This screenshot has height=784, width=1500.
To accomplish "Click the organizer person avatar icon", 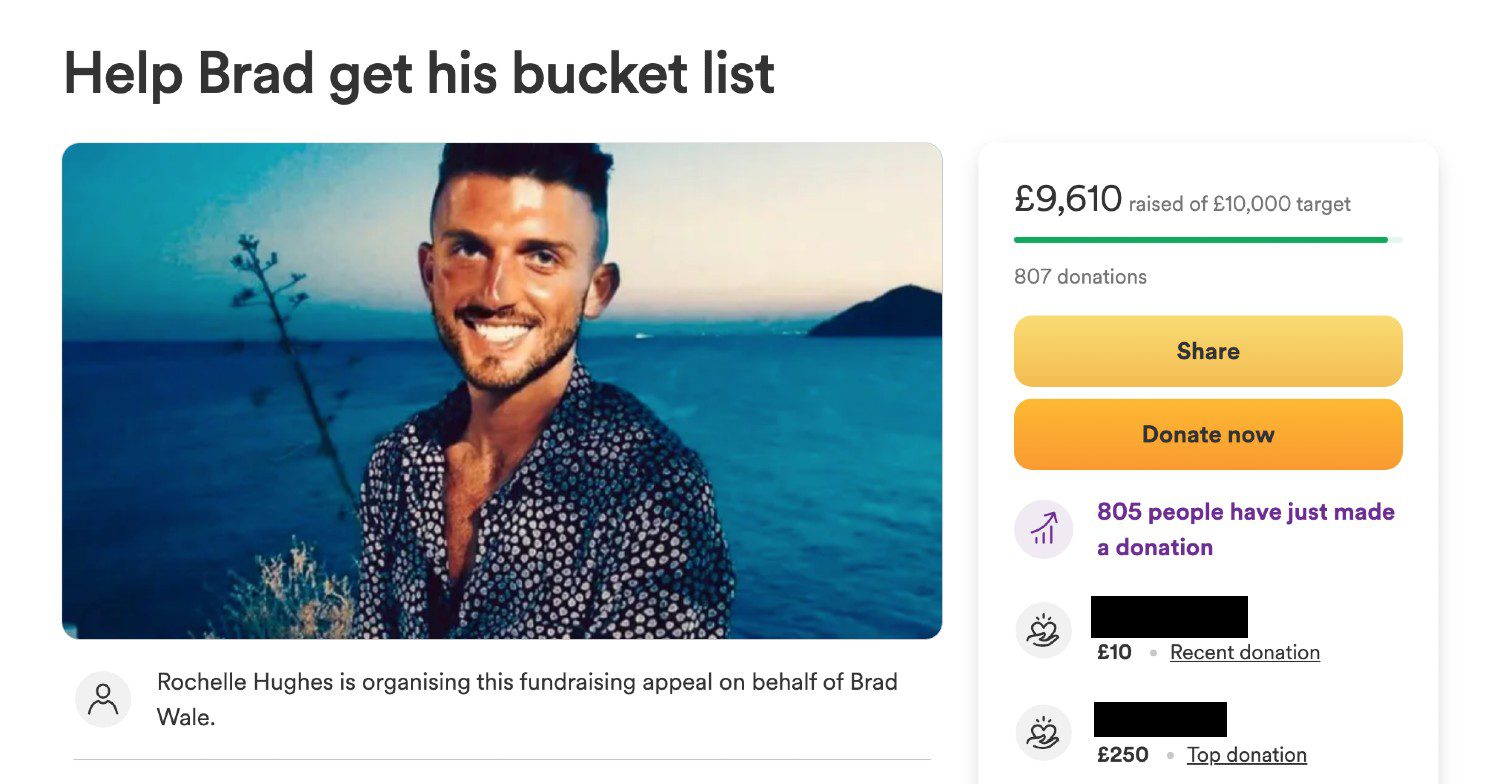I will point(103,699).
